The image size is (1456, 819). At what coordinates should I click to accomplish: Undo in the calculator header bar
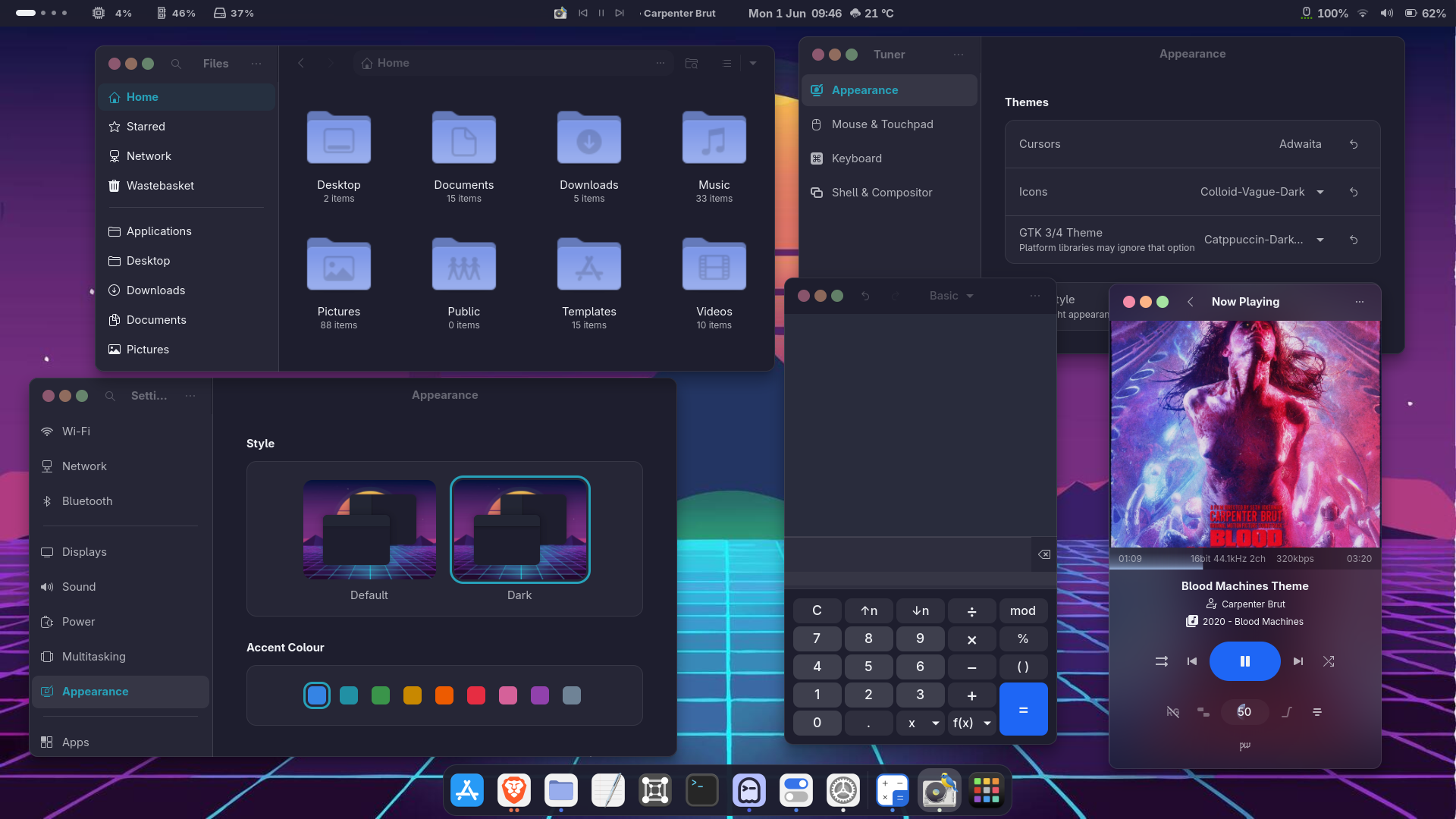pyautogui.click(x=865, y=296)
